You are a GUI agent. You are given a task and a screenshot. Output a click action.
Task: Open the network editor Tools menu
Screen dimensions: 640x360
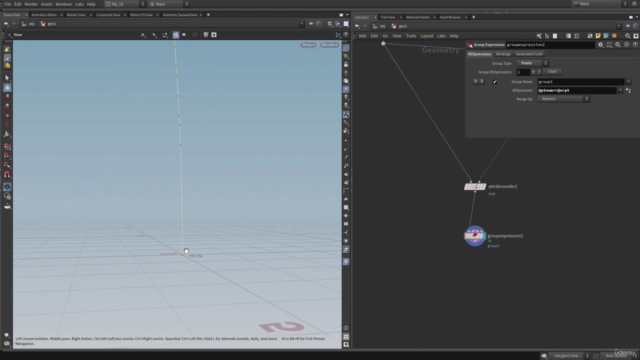(x=411, y=36)
